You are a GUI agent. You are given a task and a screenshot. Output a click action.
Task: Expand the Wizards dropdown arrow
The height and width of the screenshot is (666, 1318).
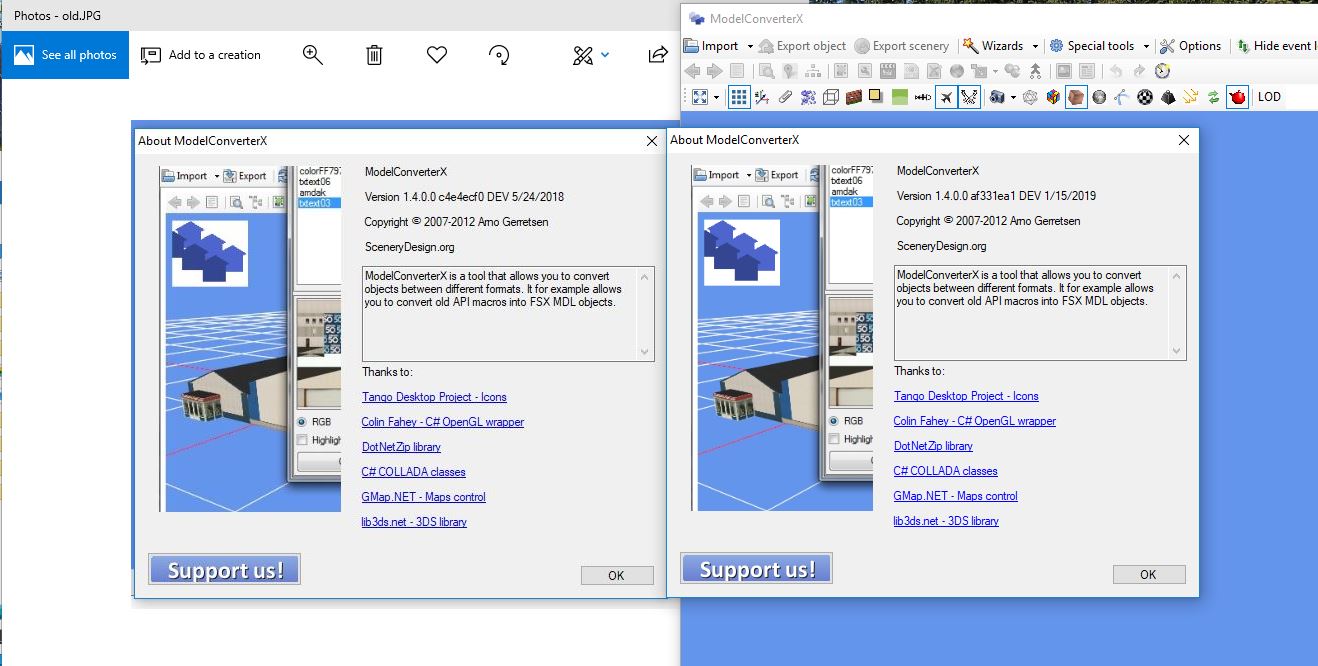click(x=1035, y=46)
